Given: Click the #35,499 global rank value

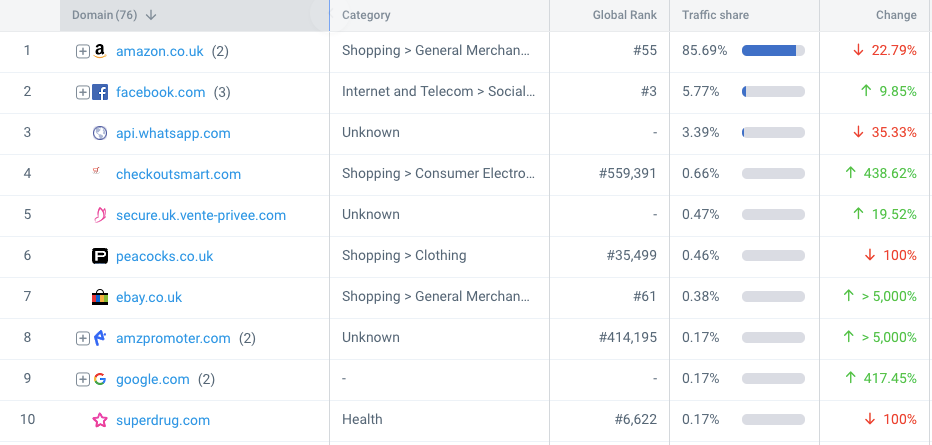Looking at the screenshot, I should click(x=632, y=255).
